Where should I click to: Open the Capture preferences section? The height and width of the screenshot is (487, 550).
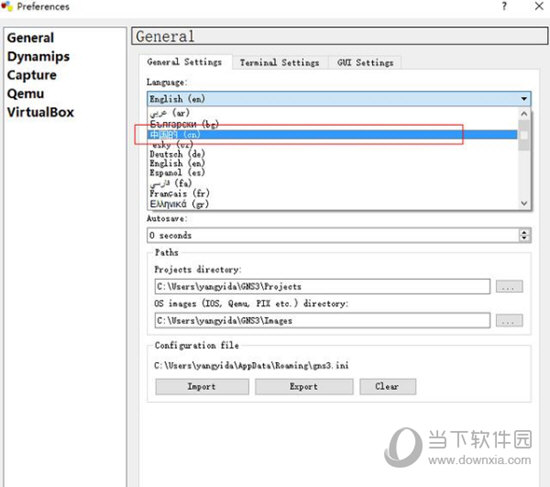[32, 75]
